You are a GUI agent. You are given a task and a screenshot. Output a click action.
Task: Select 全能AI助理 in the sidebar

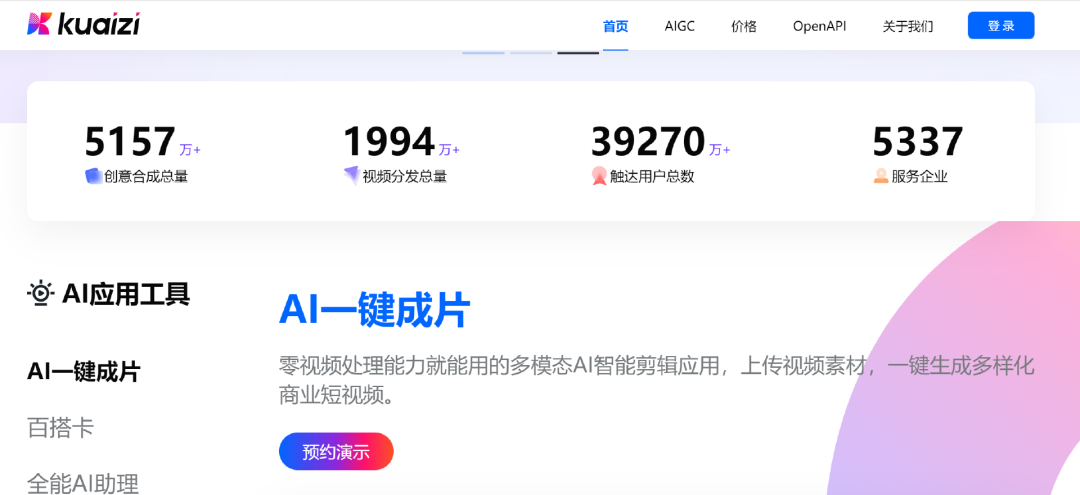coord(83,483)
